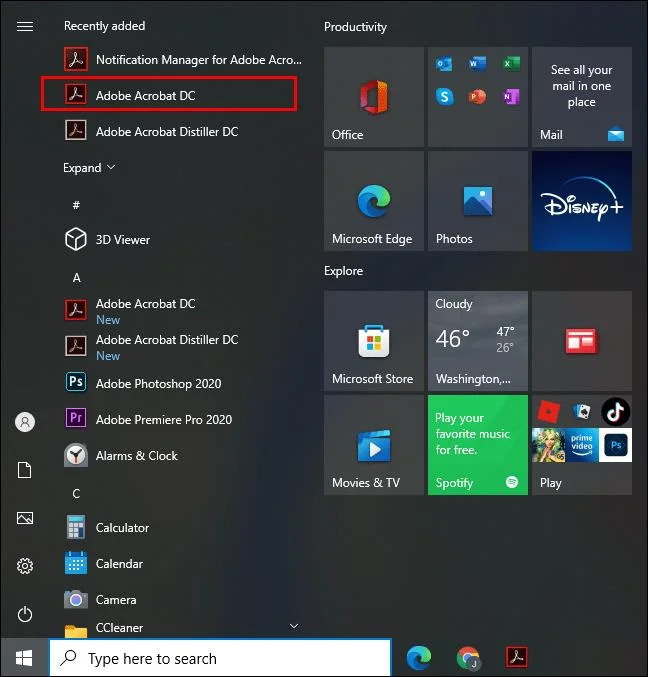Open the Photos tile
The image size is (648, 677).
tap(477, 201)
